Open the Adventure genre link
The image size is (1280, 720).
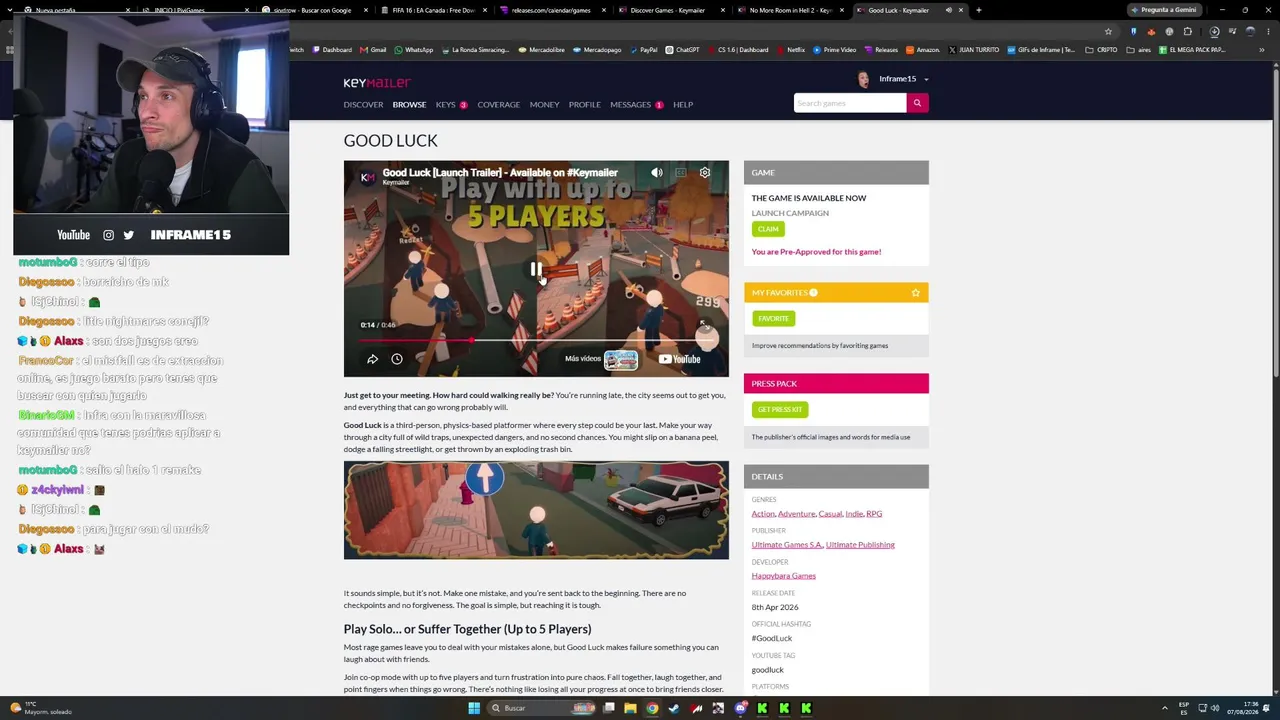pyautogui.click(x=797, y=514)
